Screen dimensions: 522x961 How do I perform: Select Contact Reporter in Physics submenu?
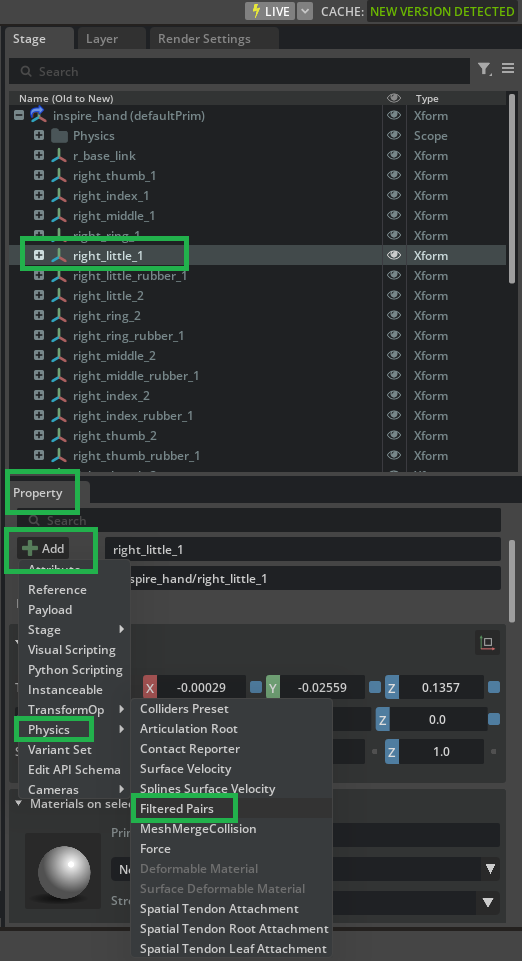click(x=190, y=749)
